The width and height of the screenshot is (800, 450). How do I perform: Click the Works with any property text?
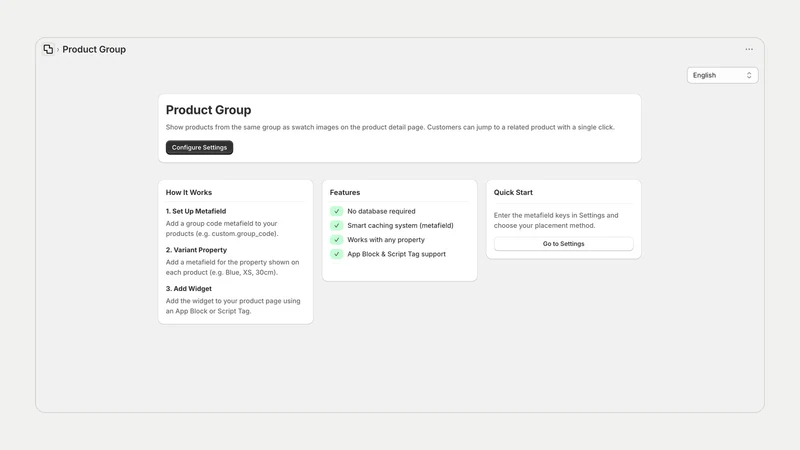(x=386, y=240)
